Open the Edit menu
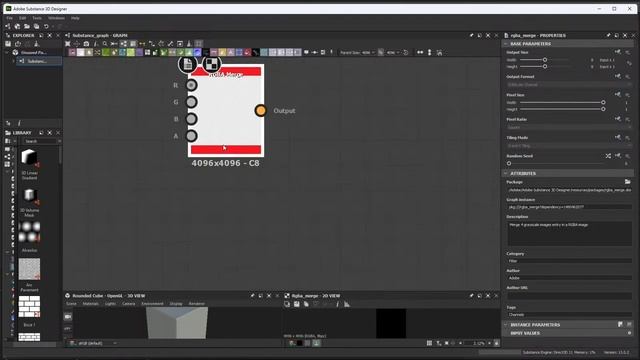This screenshot has height=360, width=640. (22, 18)
